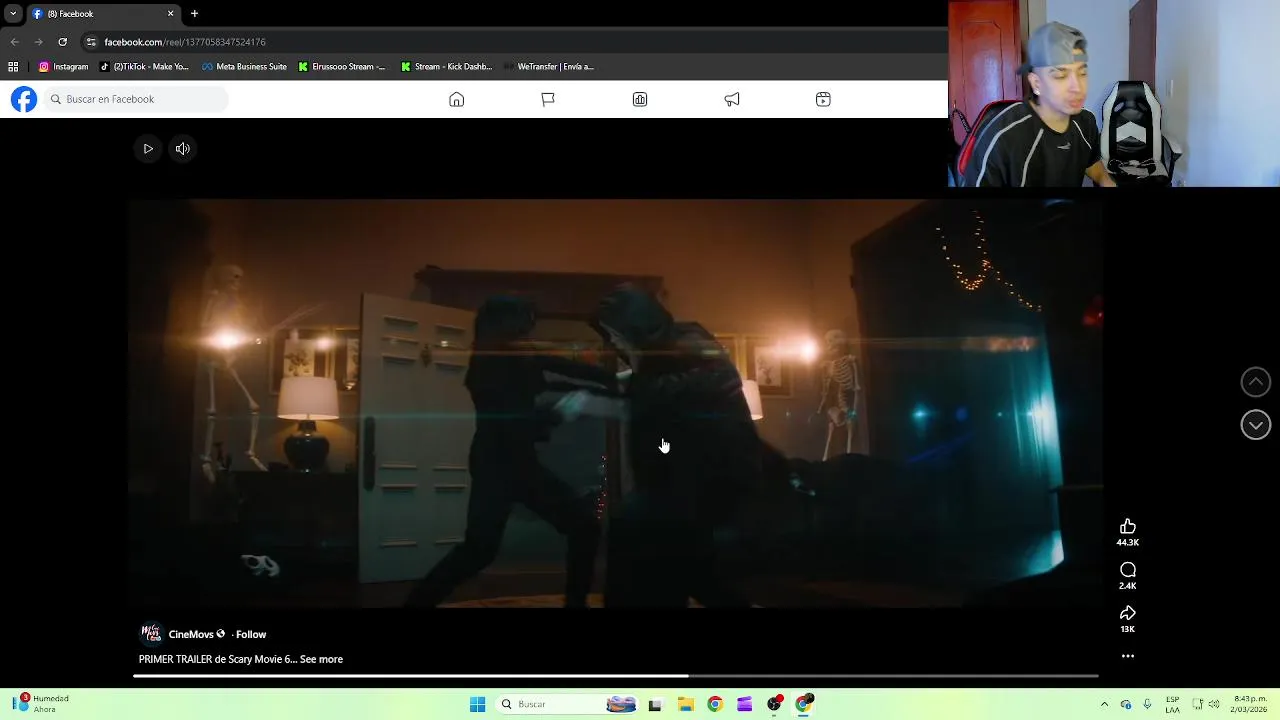
Task: Open the TikTok - Make Yo... bookmark
Action: click(x=144, y=67)
